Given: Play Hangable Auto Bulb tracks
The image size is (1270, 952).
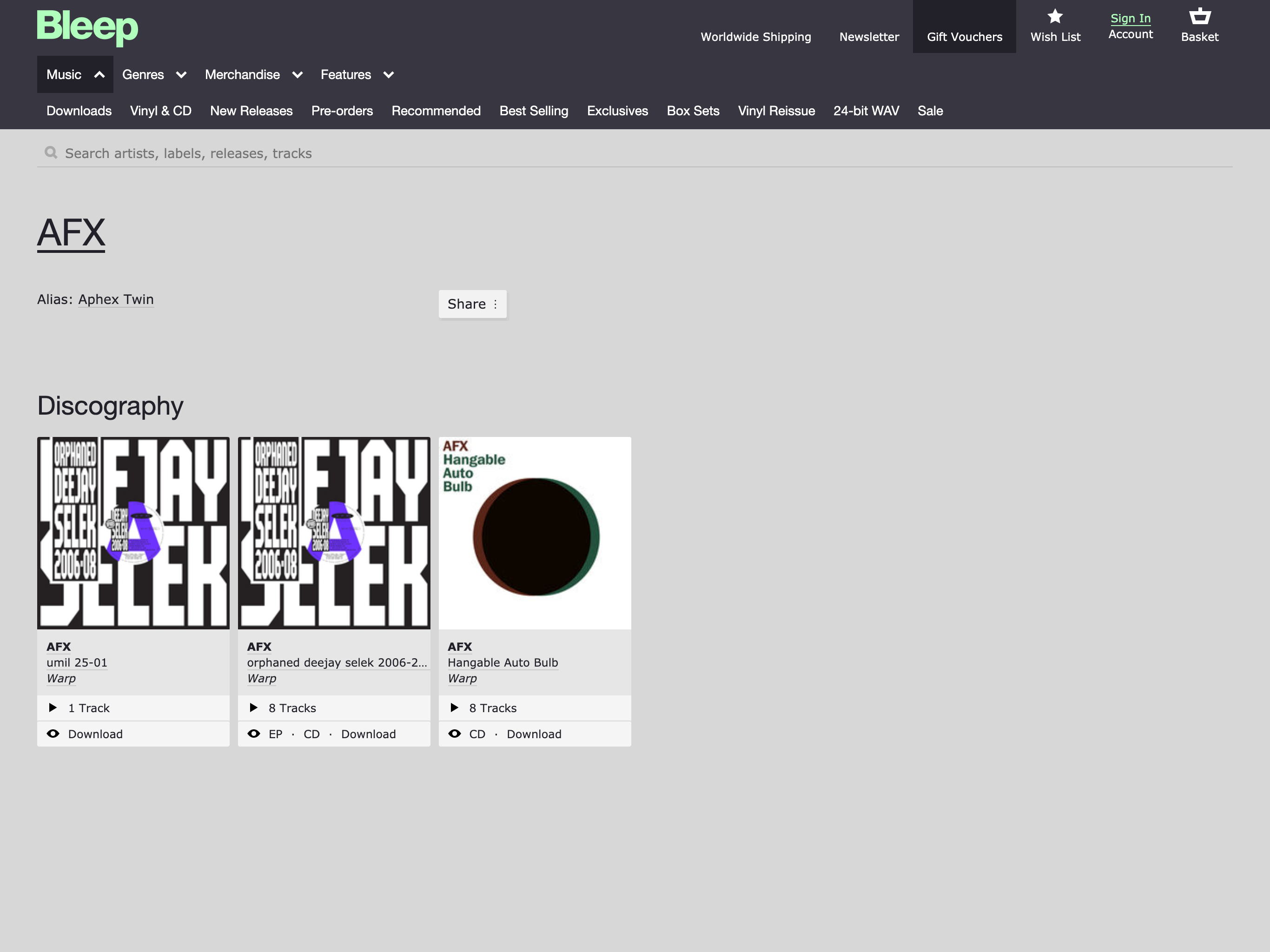Looking at the screenshot, I should pyautogui.click(x=454, y=707).
